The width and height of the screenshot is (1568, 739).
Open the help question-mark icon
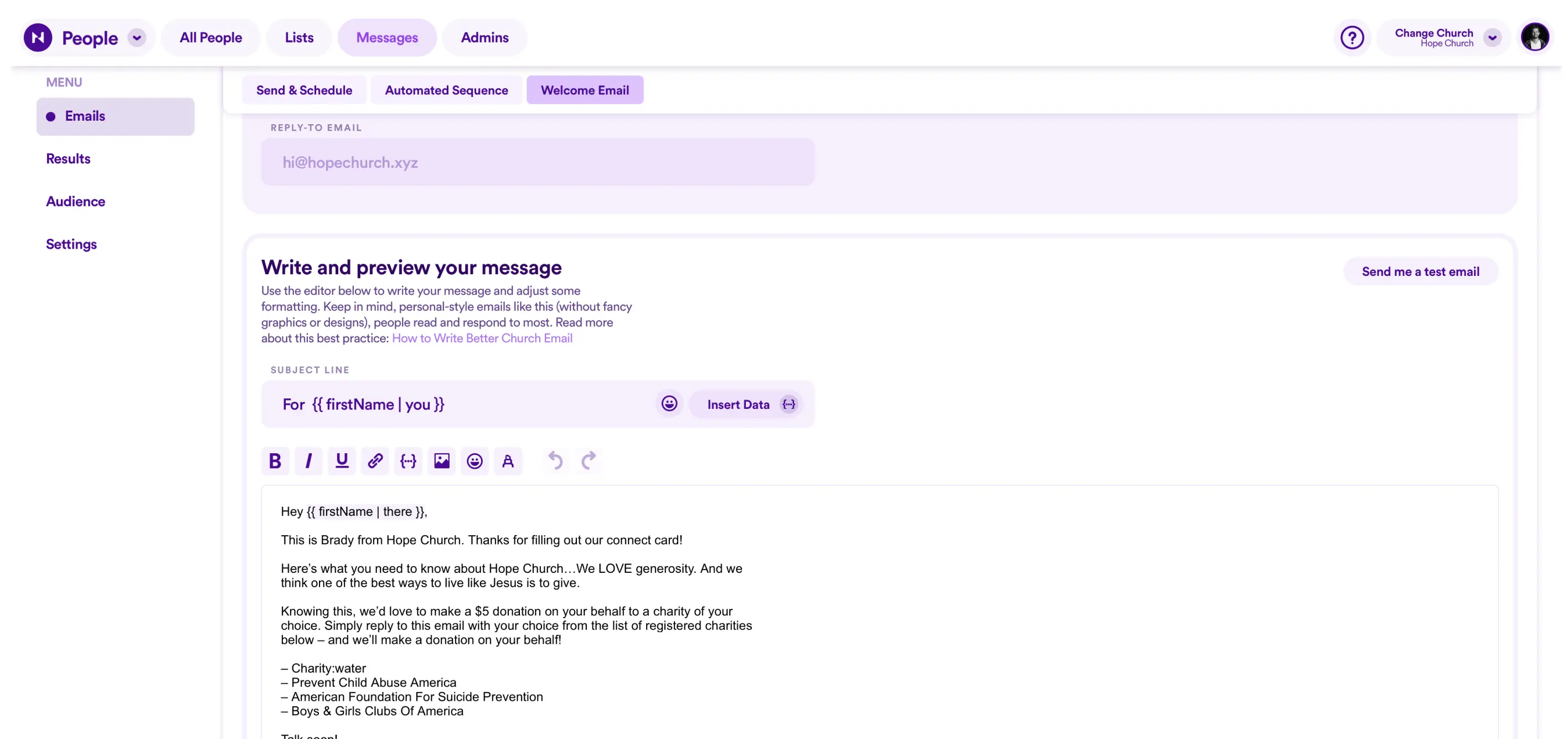[1352, 37]
